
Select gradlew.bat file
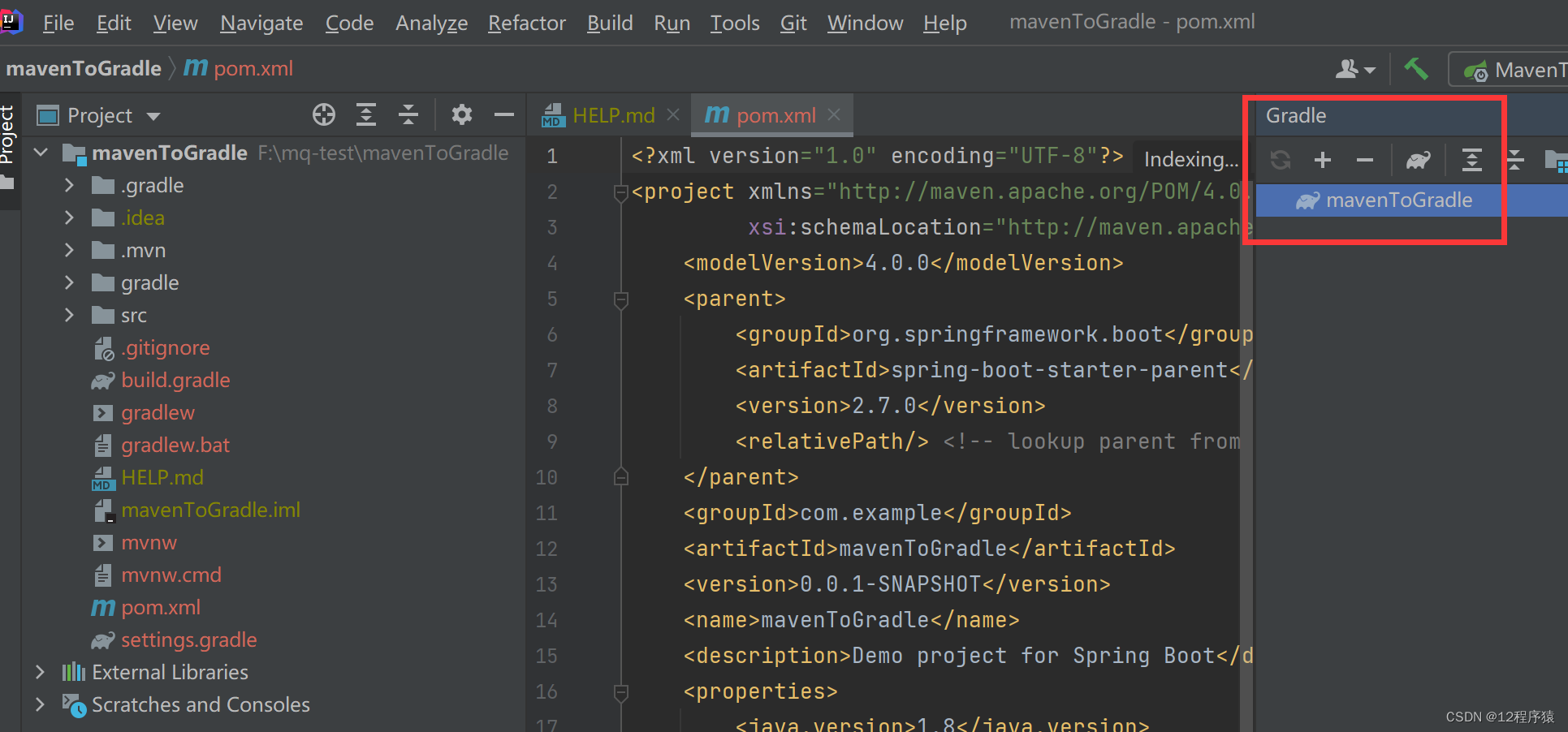pos(175,446)
